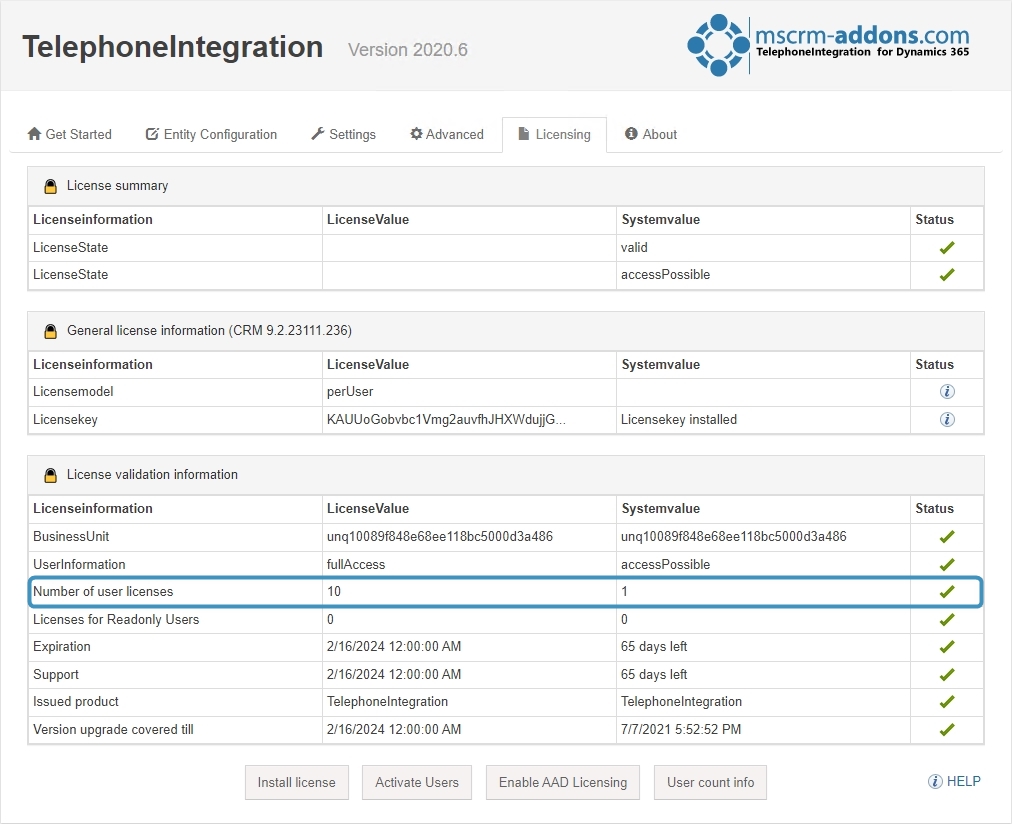
Task: Click '7/7/2021 5:52:52 PM' system value
Action: tap(681, 729)
